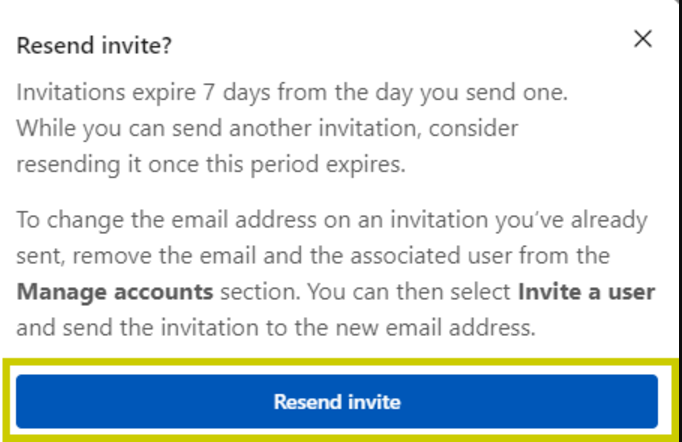Click 'You can then select' text
The image size is (682, 442).
coord(402,292)
